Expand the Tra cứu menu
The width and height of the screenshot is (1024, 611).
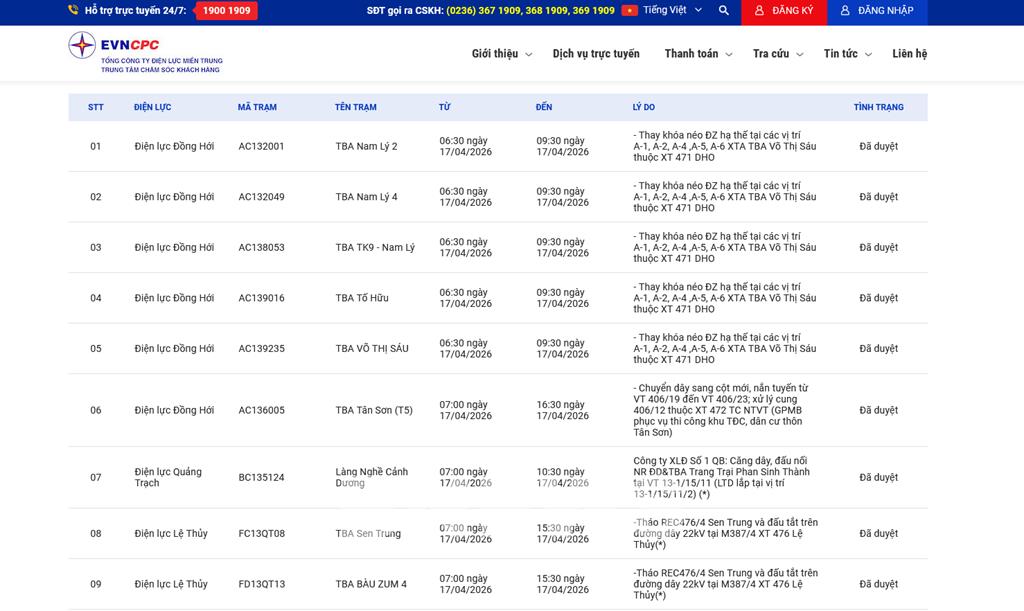click(777, 54)
